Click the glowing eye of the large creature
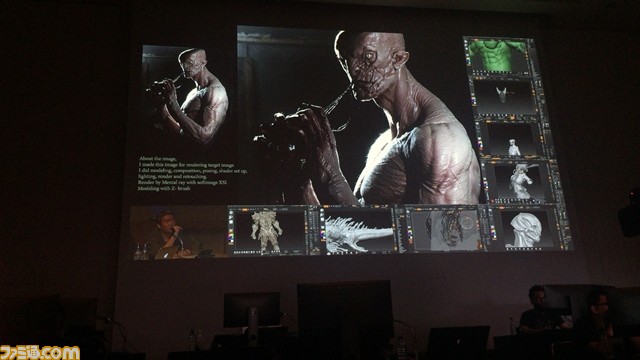Viewport: 640px width, 360px height. 370,55
